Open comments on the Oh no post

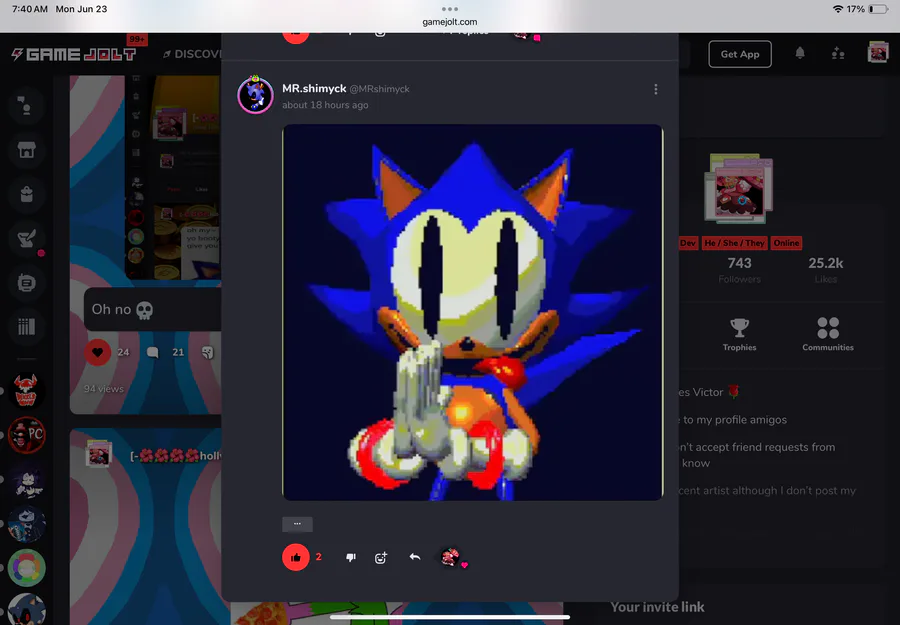(152, 352)
